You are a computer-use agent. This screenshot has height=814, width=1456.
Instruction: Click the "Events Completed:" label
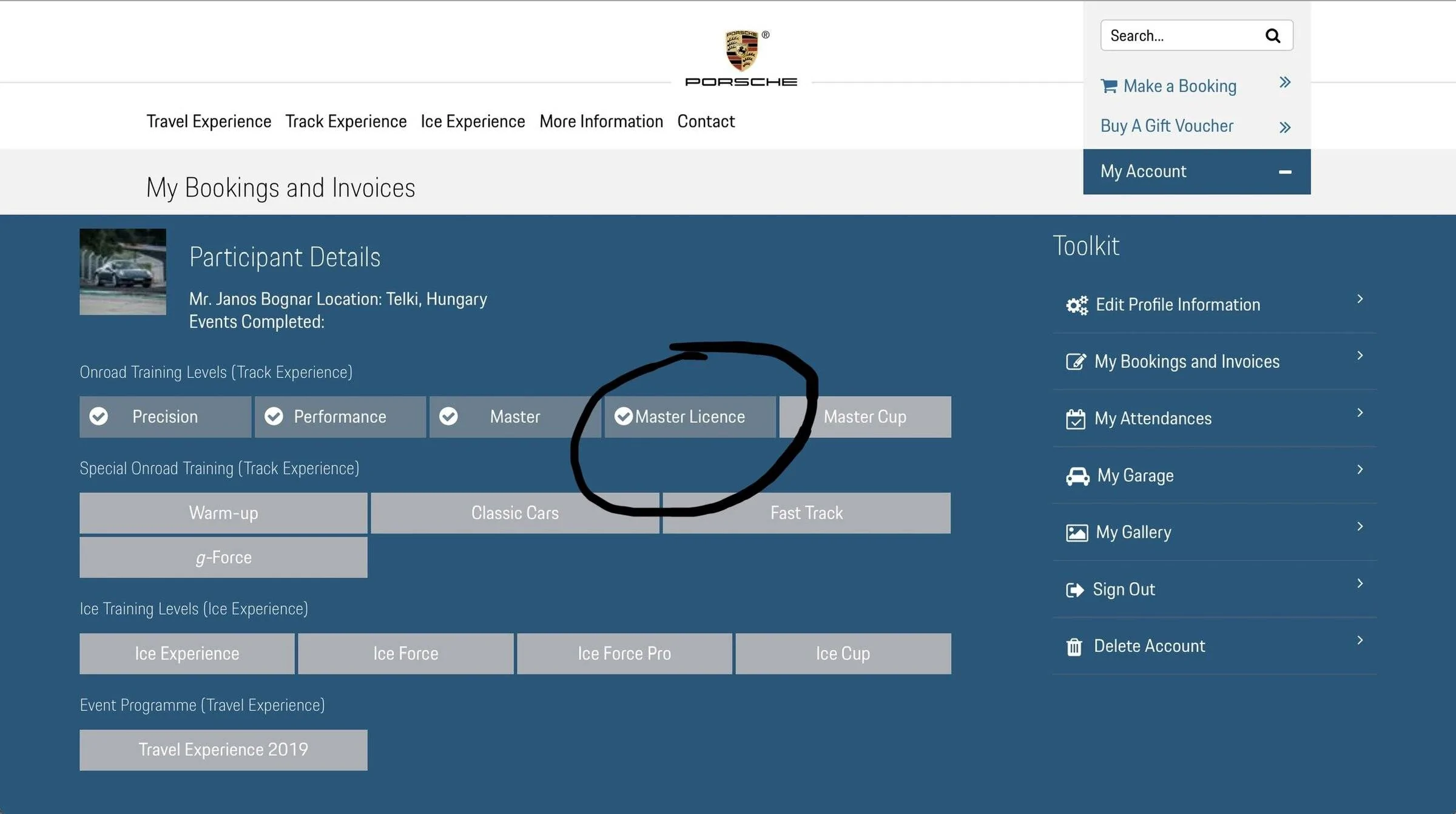[257, 322]
